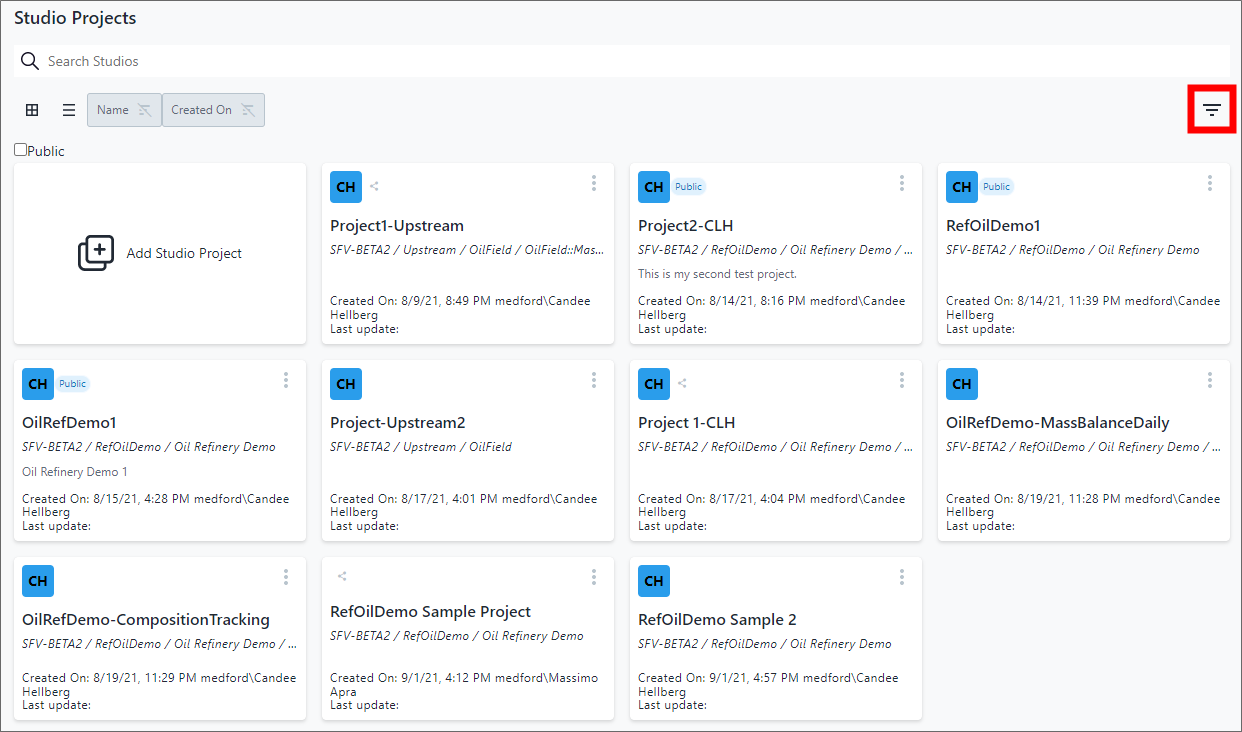Switch to list view layout
Screen dimensions: 1242x732
(x=69, y=110)
